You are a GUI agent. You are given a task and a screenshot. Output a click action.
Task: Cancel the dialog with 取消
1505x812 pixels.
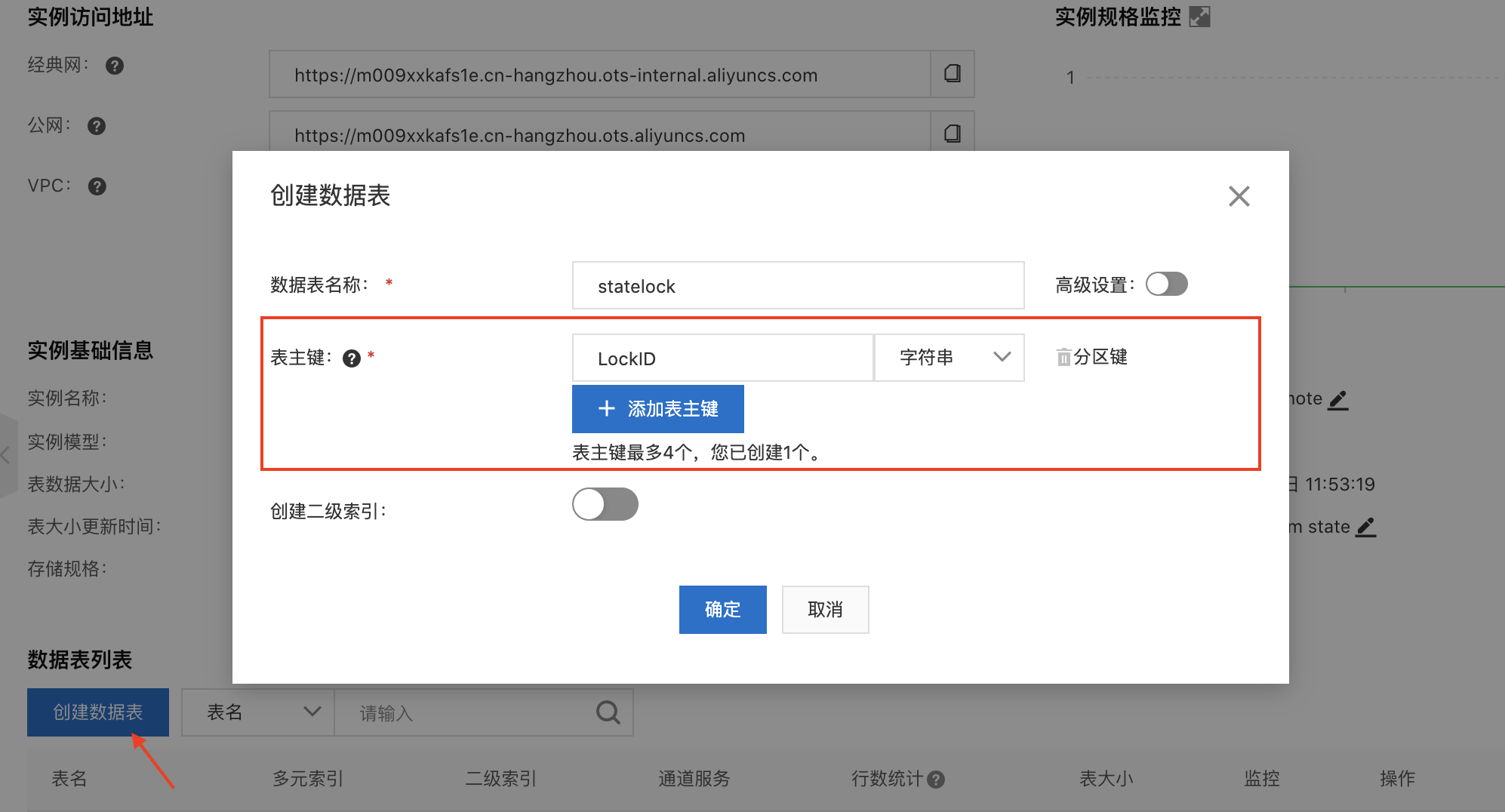[826, 610]
